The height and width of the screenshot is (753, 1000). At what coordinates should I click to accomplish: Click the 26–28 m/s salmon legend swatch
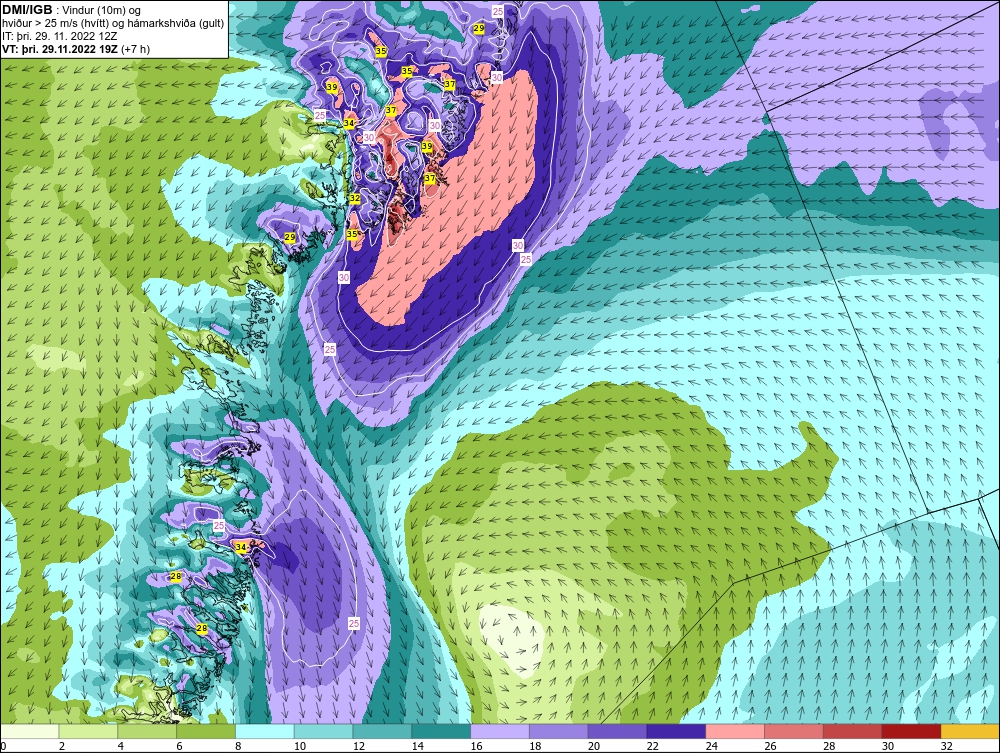[x=794, y=731]
